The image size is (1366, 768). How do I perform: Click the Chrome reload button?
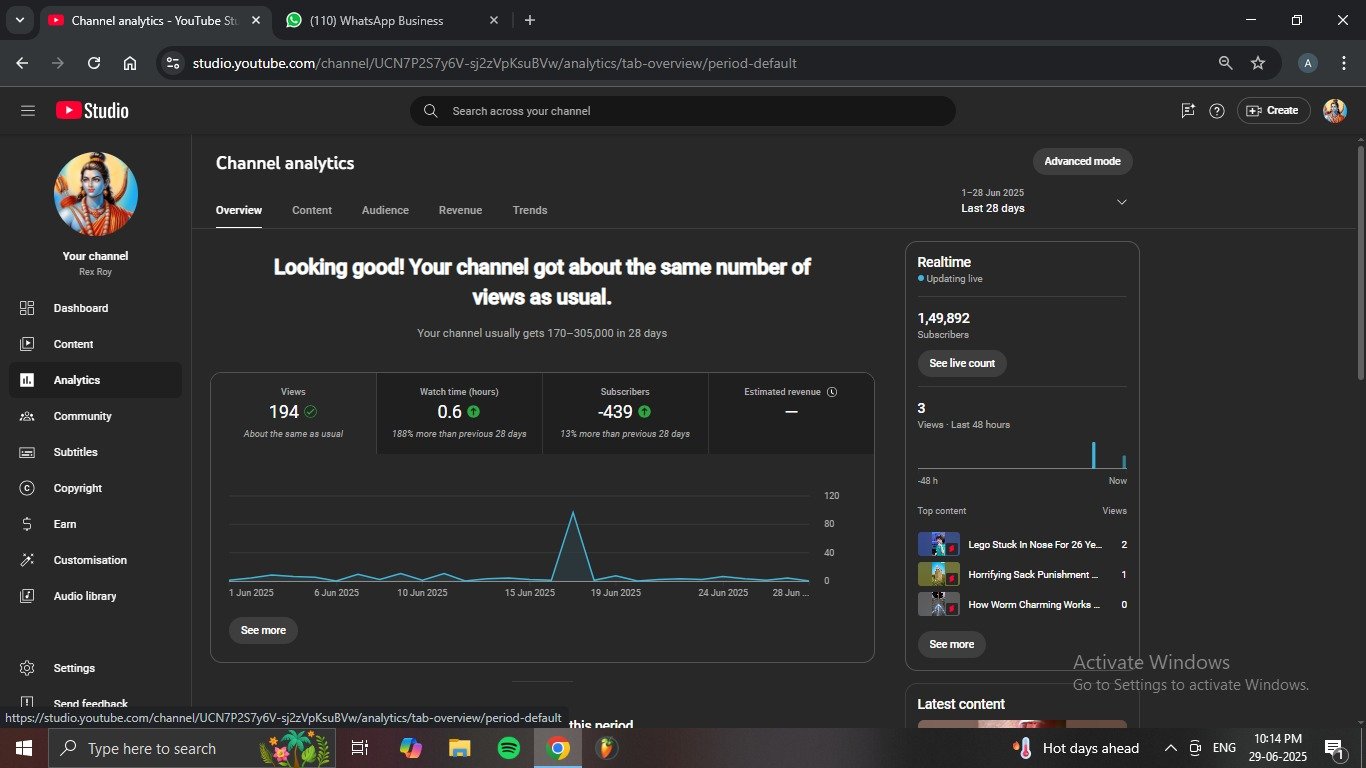pyautogui.click(x=94, y=63)
